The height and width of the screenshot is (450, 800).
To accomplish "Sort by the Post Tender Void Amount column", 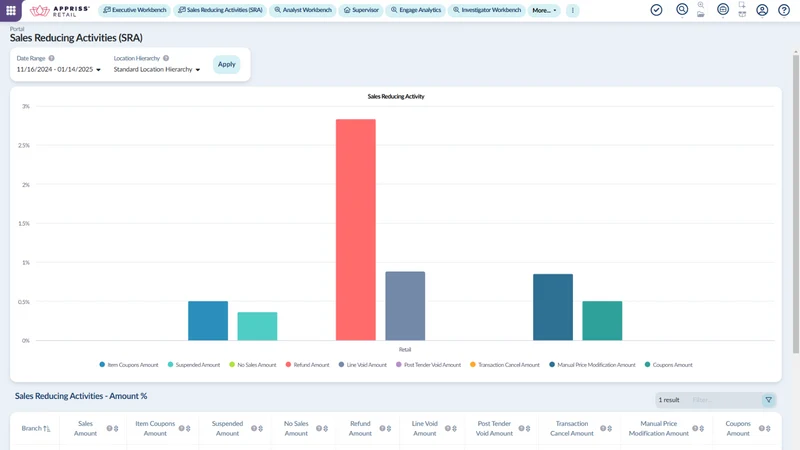I will click(528, 429).
